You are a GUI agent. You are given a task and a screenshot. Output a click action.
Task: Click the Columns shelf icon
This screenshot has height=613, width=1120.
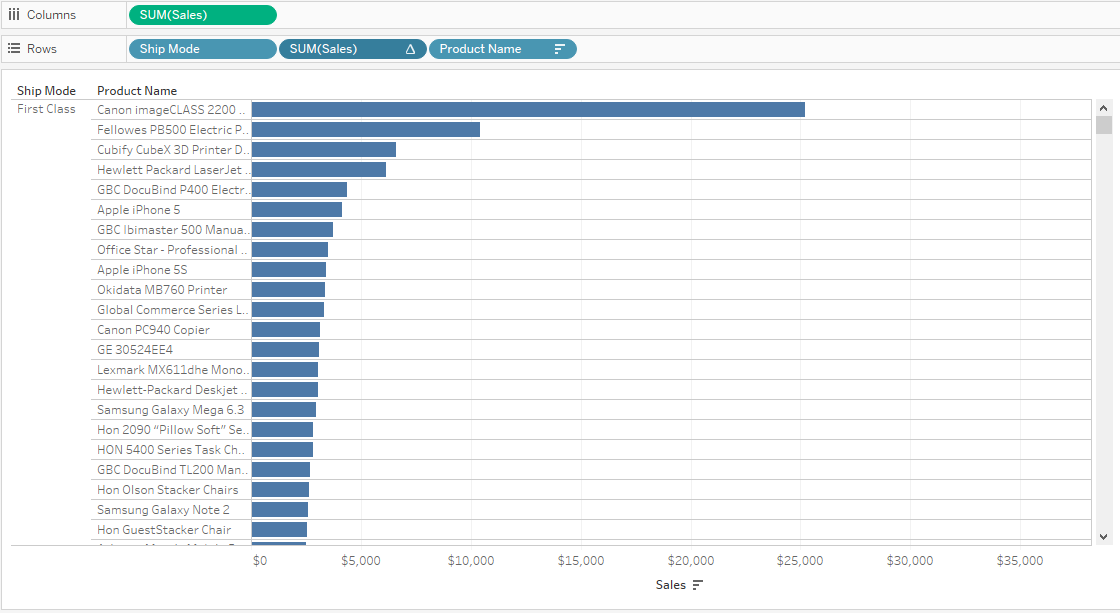tap(14, 15)
